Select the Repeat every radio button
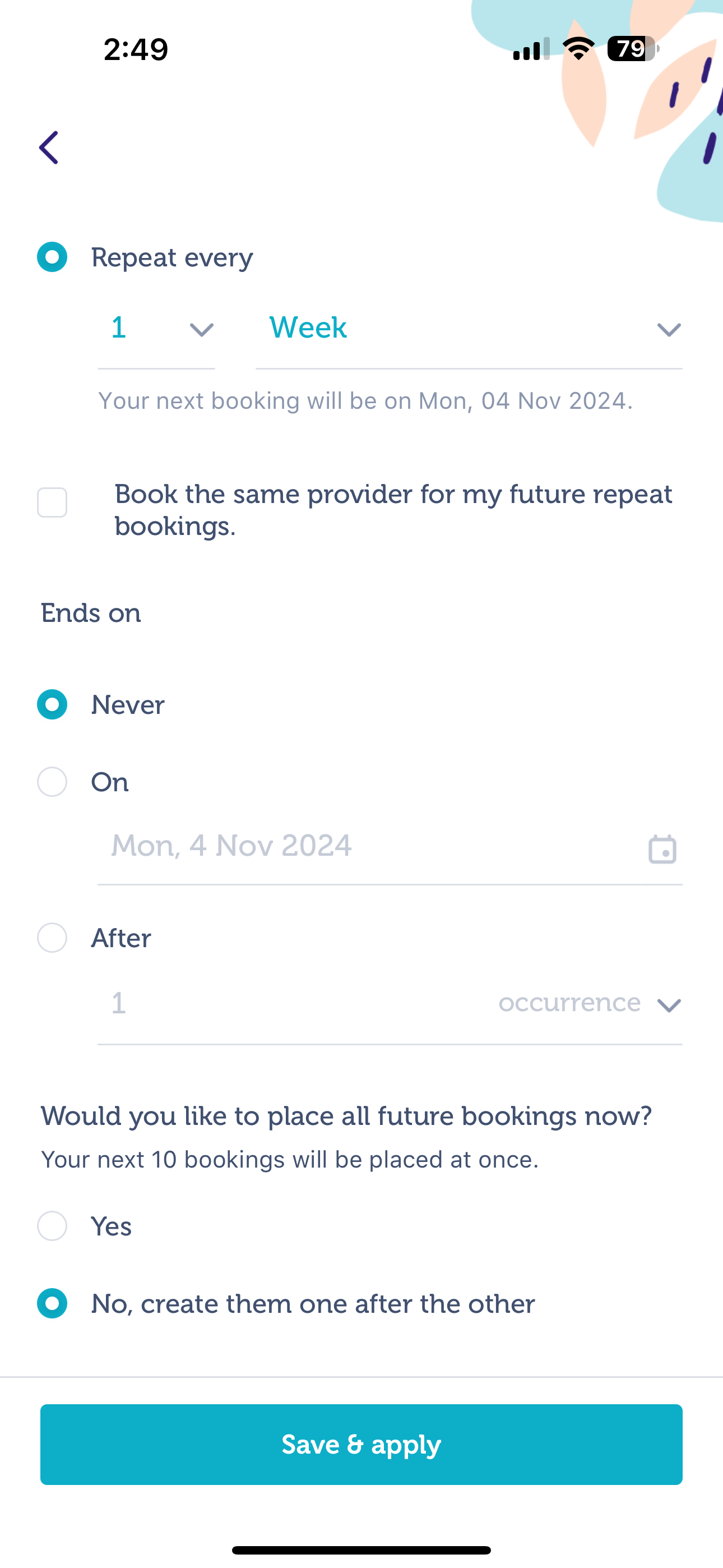Viewport: 723px width, 1568px height. coord(52,257)
